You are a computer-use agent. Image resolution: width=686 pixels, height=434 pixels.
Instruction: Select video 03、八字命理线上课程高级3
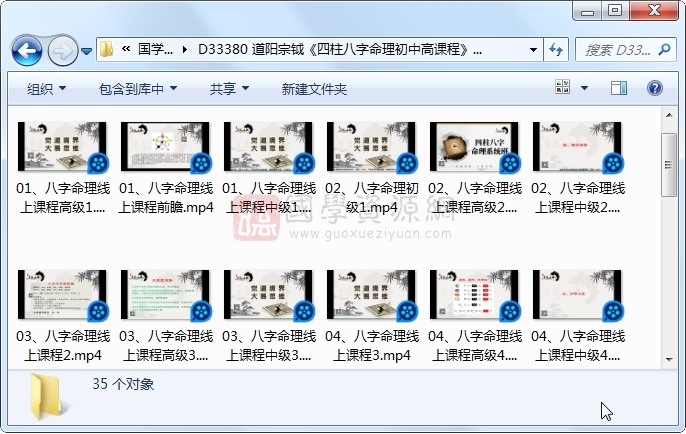[166, 316]
